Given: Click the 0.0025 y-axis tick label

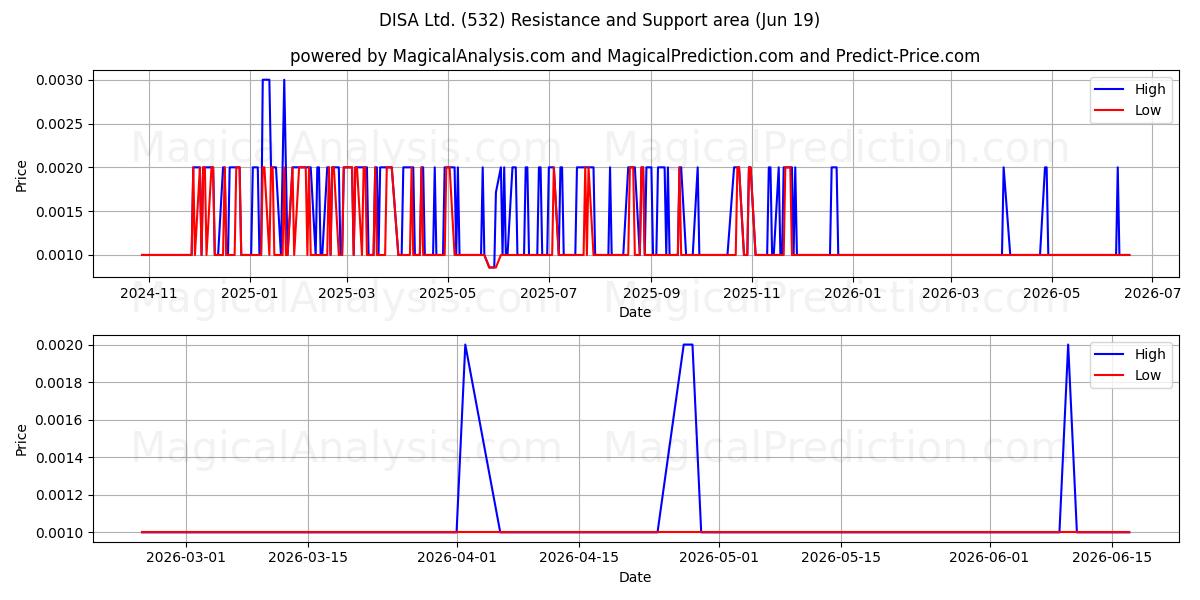Looking at the screenshot, I should (62, 124).
